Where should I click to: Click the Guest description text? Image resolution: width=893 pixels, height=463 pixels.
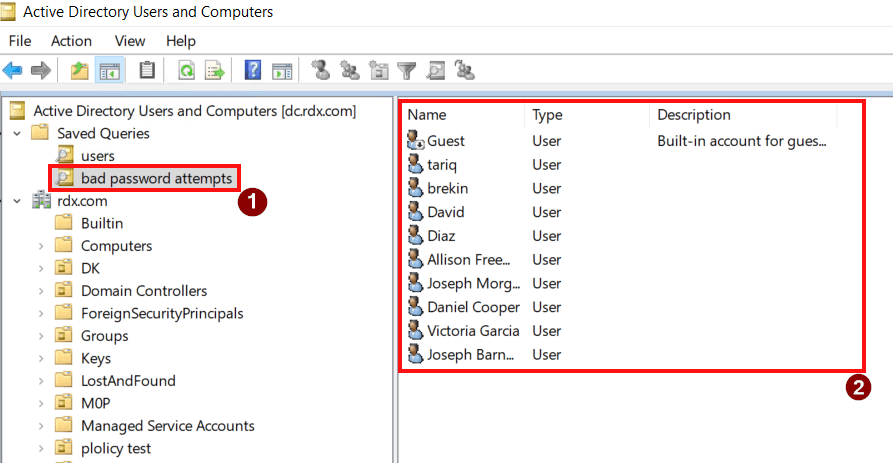coord(742,141)
